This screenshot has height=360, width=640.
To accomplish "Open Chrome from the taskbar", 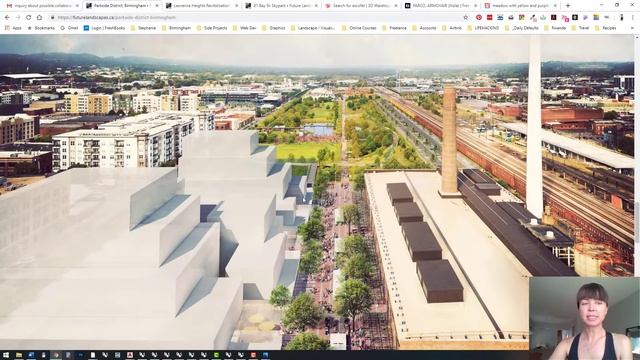I will [56, 355].
